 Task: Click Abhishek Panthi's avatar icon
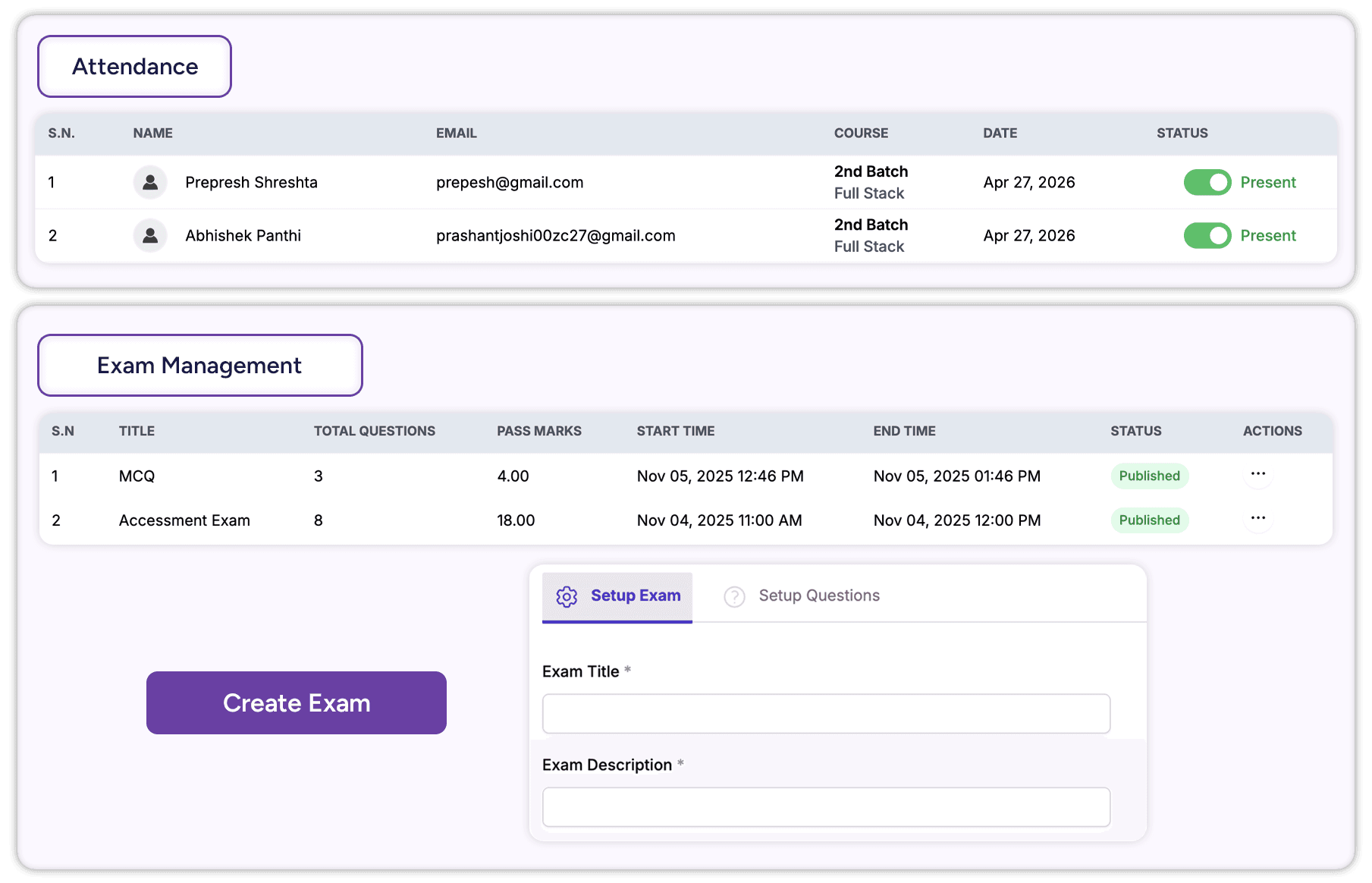click(x=149, y=235)
